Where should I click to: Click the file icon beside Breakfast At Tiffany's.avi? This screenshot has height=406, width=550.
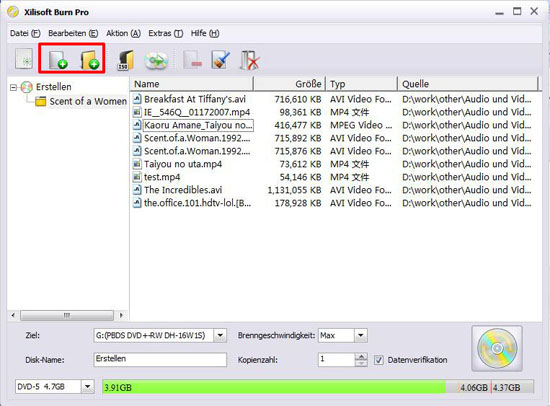(137, 99)
